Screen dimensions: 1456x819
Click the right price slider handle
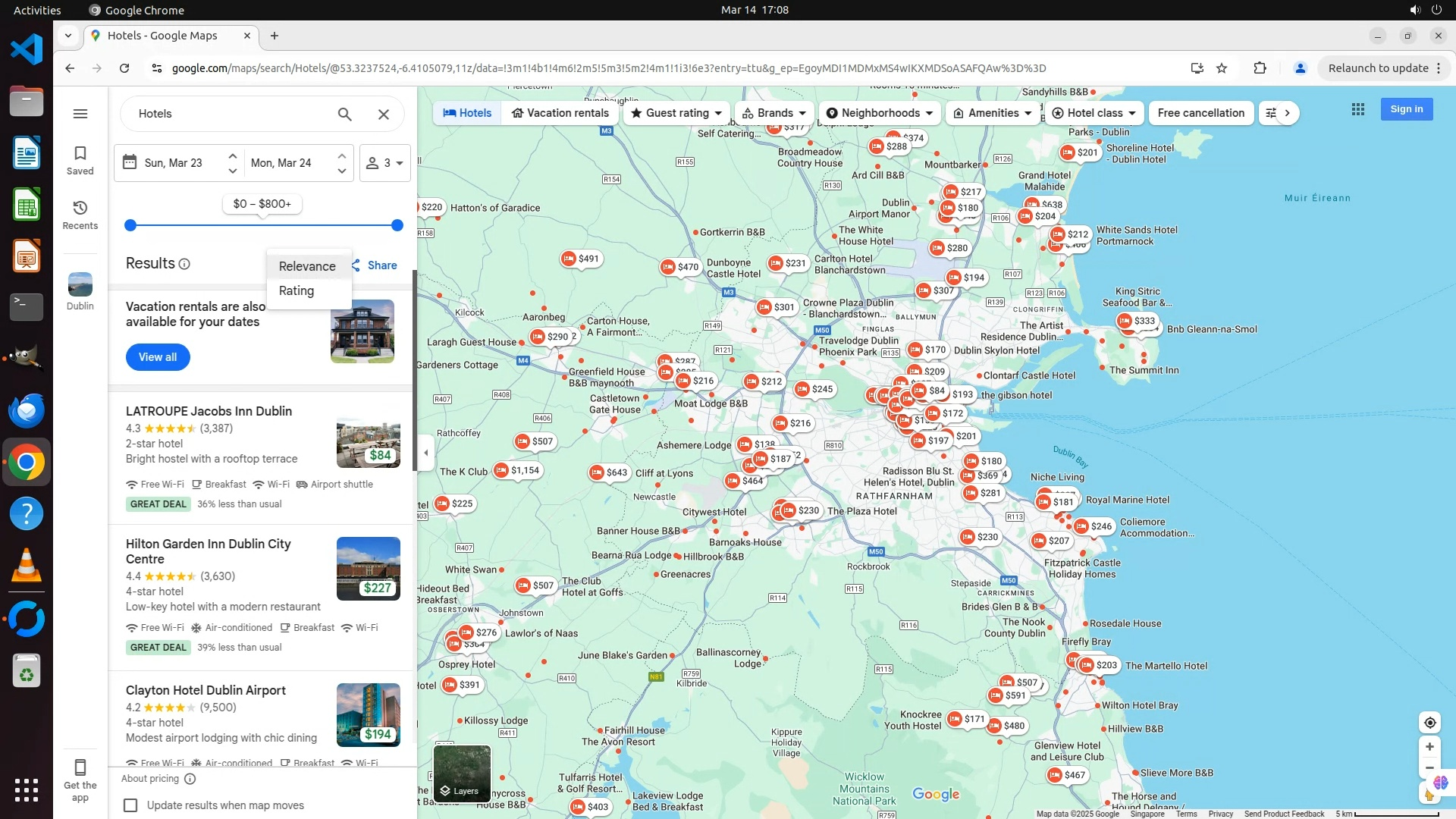point(397,225)
